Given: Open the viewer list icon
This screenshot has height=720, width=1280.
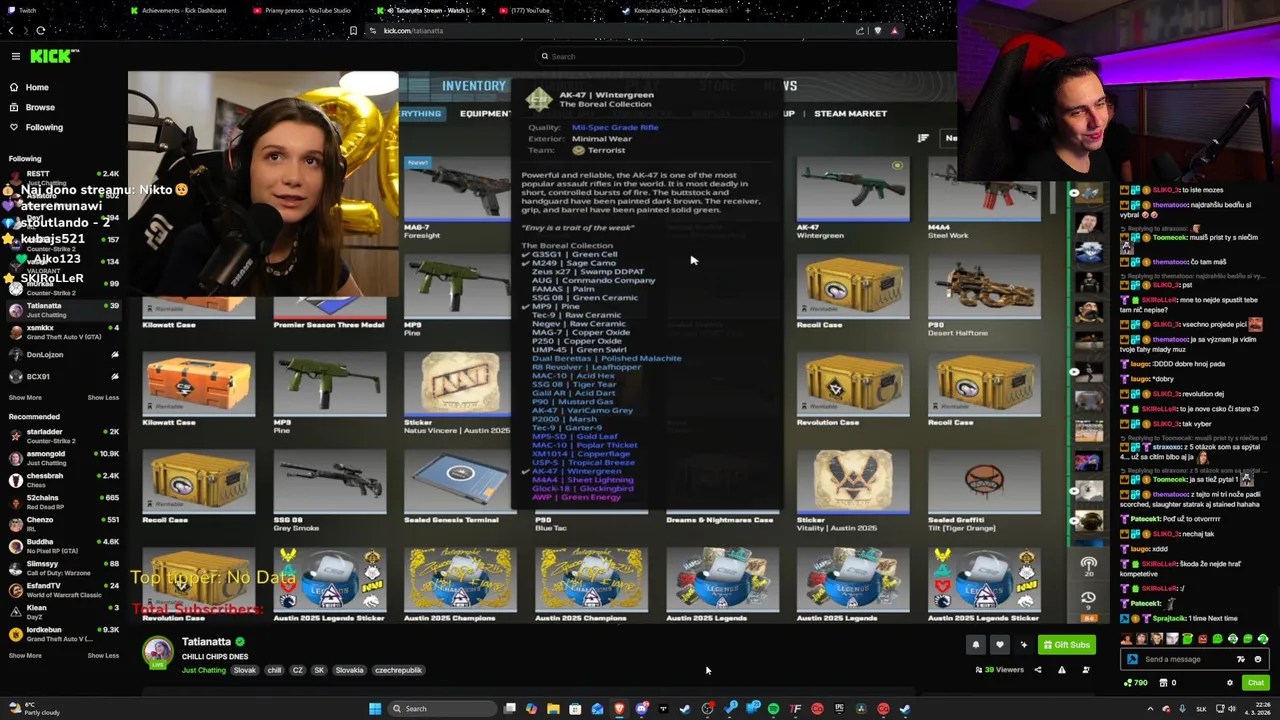Looking at the screenshot, I should click(x=1086, y=670).
